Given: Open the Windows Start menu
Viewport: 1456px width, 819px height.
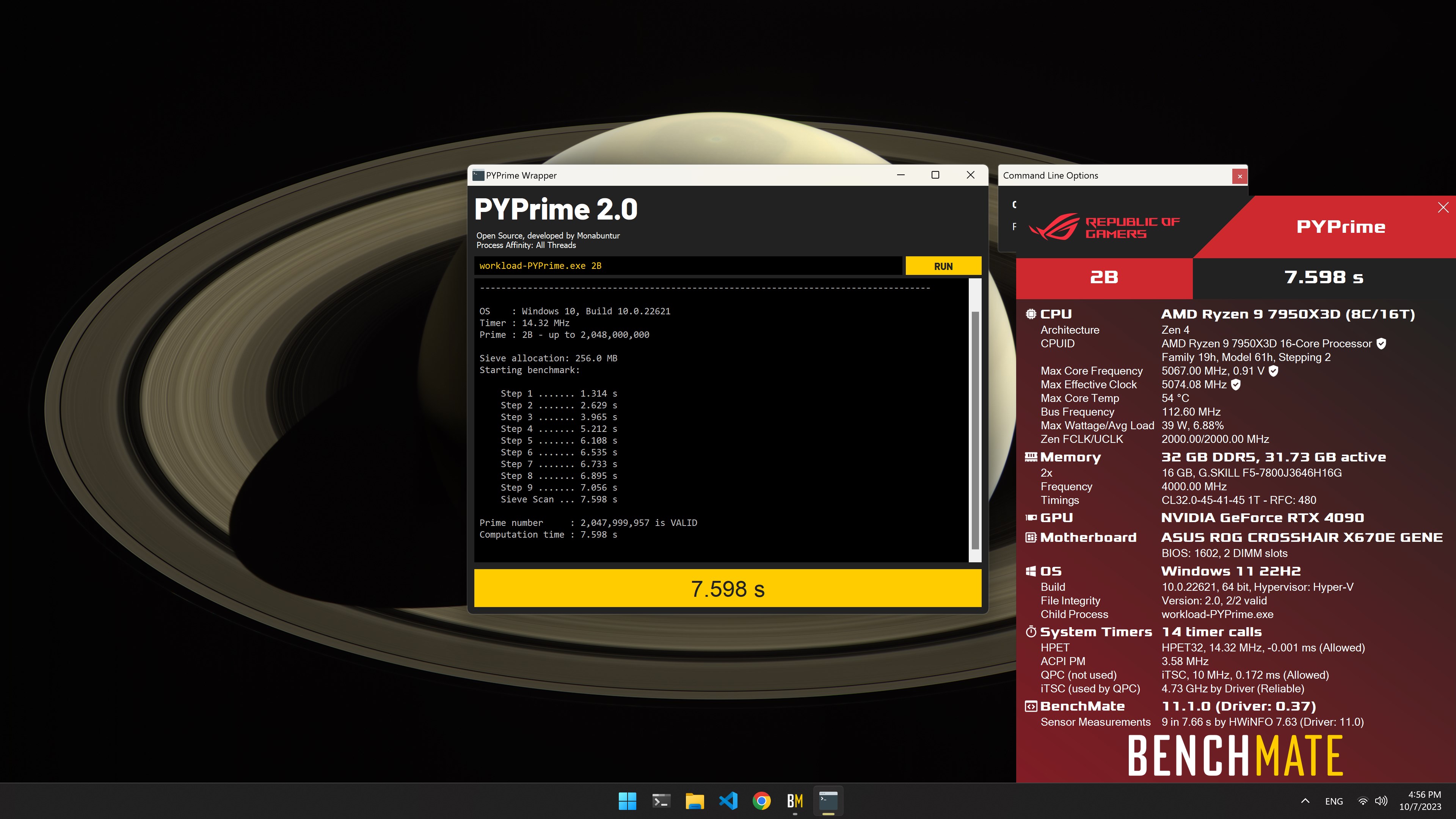Looking at the screenshot, I should point(628,801).
